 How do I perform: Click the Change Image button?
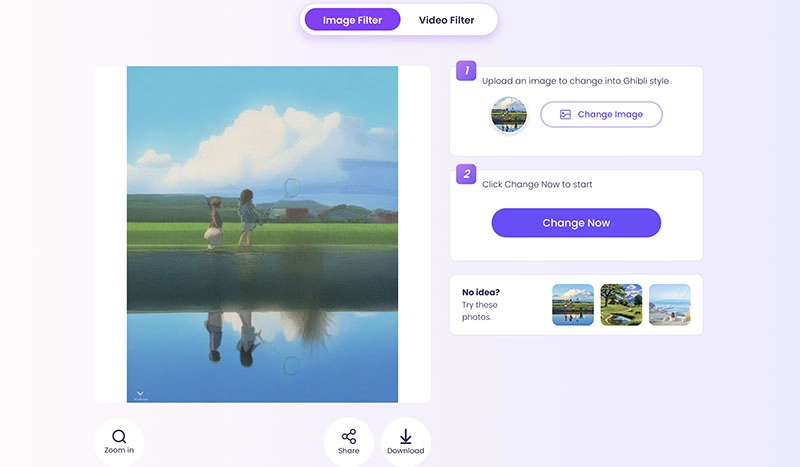[x=601, y=114]
